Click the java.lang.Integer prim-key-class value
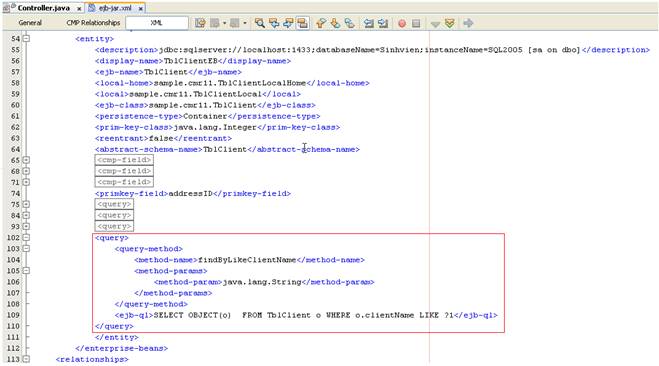 tap(215, 127)
